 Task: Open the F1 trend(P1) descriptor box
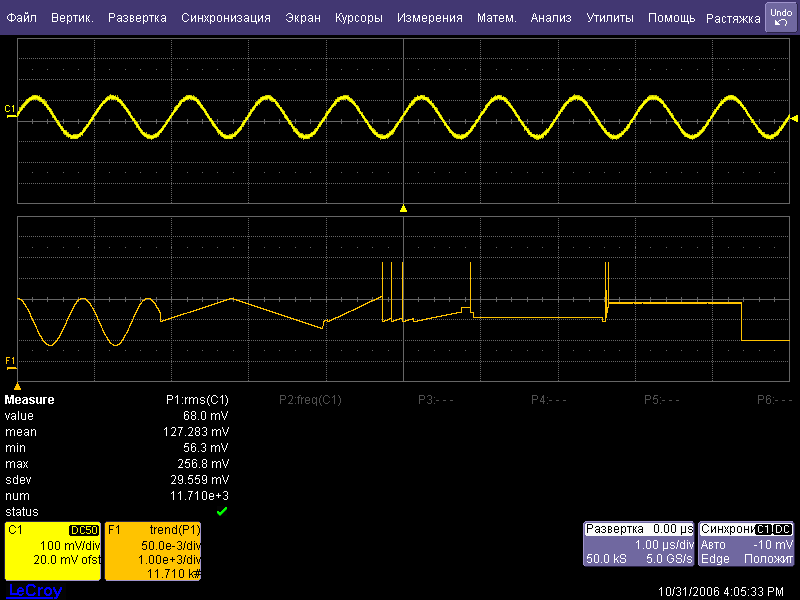coord(153,551)
